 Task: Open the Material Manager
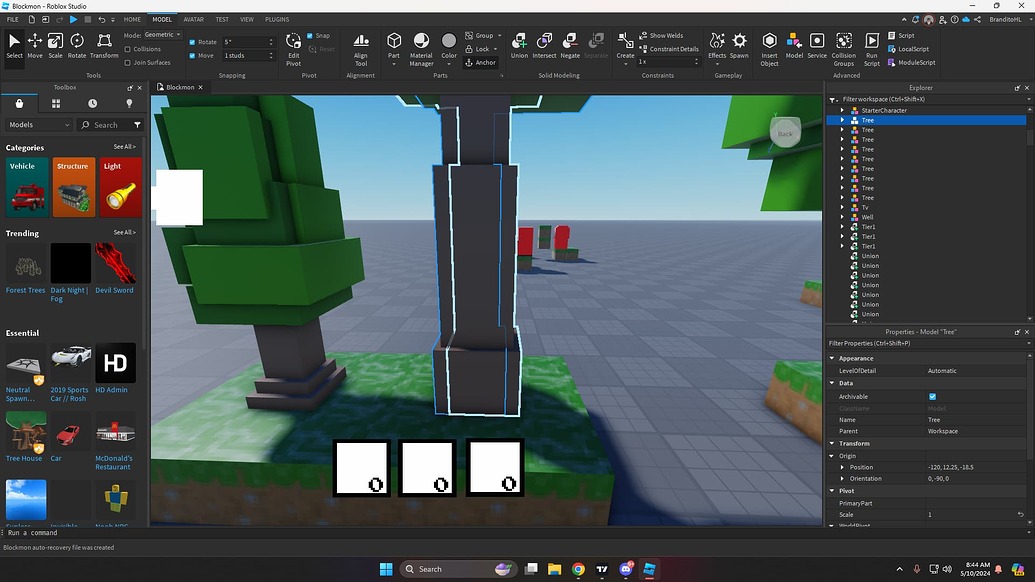point(420,49)
